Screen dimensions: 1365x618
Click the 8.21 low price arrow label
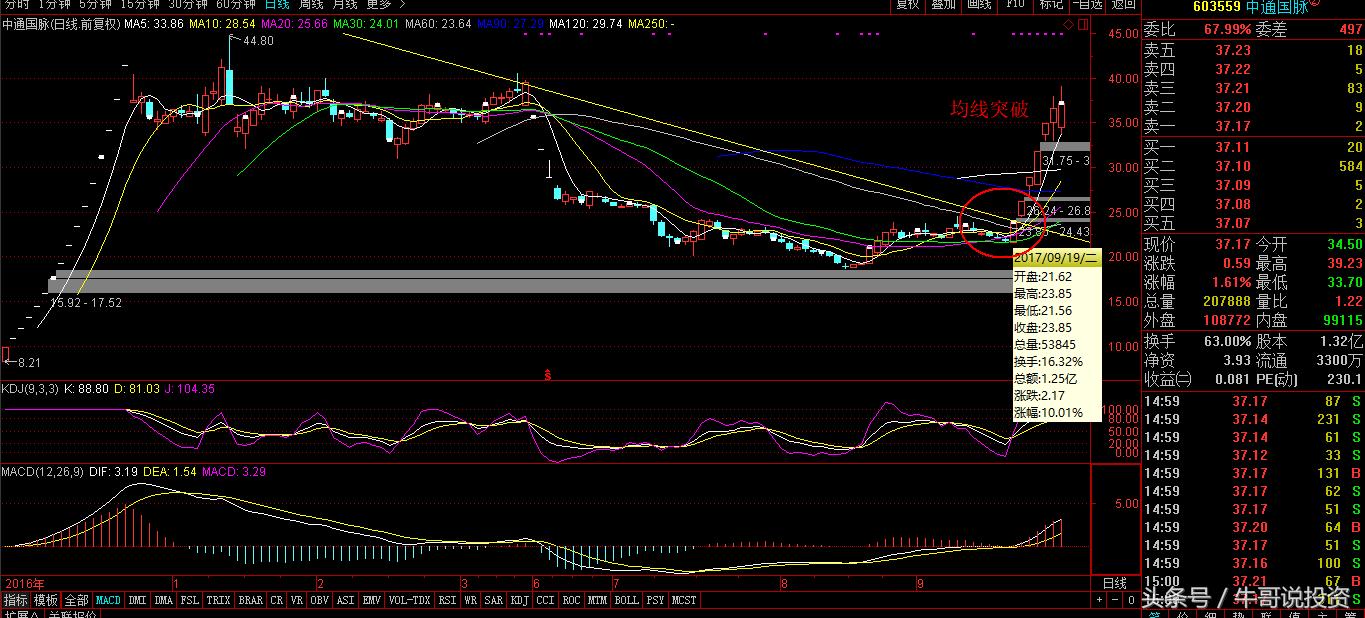click(x=24, y=363)
